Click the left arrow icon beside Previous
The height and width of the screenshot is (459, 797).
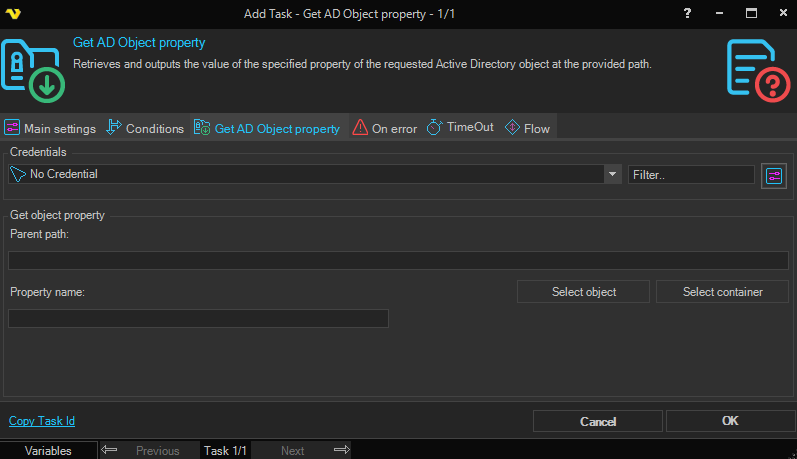110,450
